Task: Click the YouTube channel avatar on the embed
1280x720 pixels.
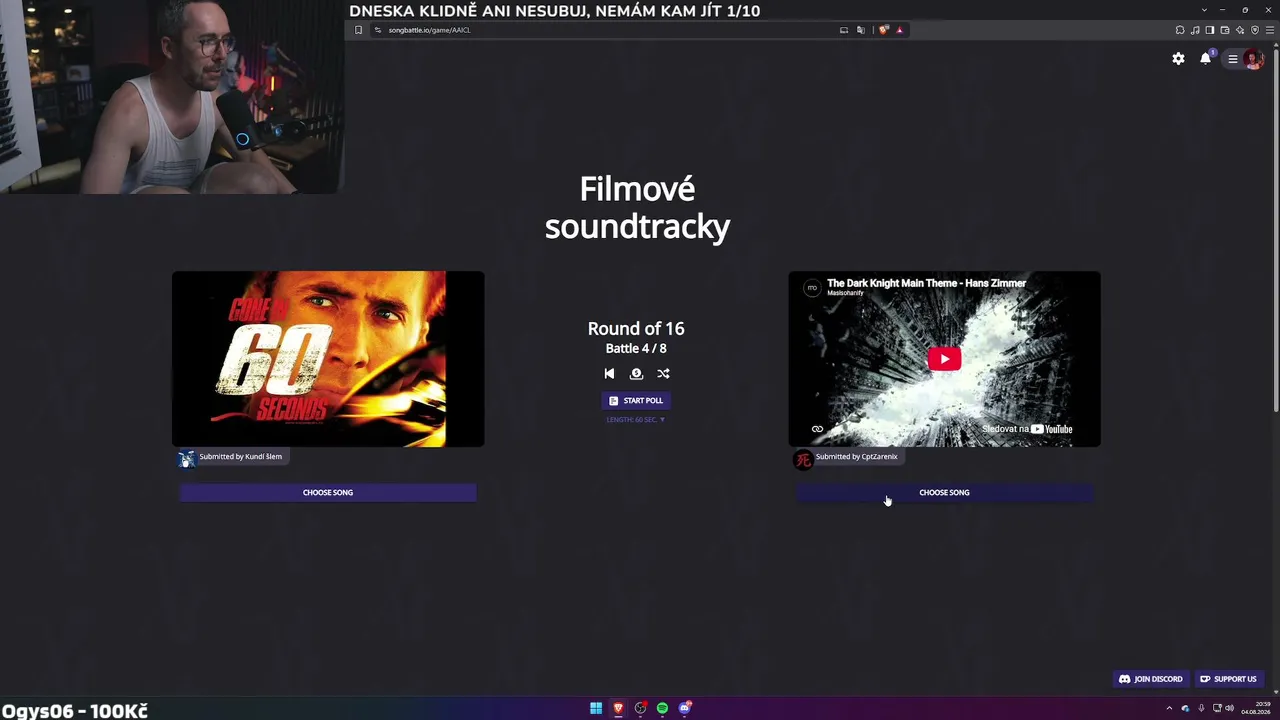Action: click(812, 288)
